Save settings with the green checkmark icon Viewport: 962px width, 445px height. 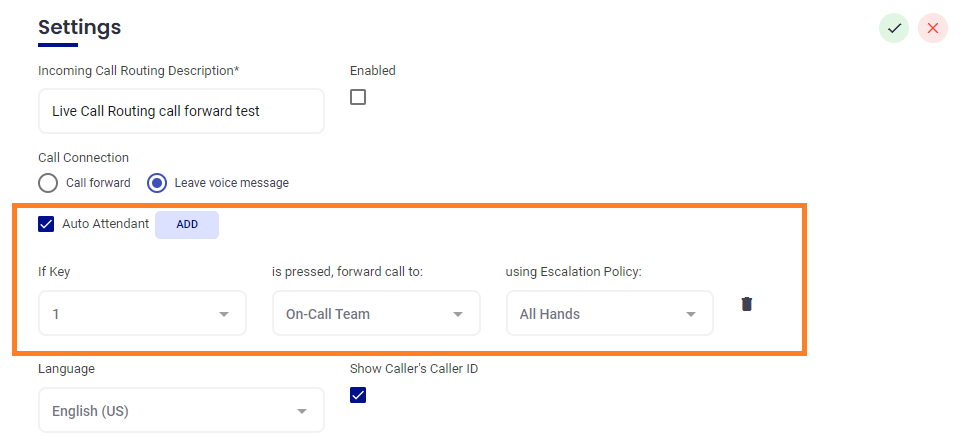(x=894, y=28)
